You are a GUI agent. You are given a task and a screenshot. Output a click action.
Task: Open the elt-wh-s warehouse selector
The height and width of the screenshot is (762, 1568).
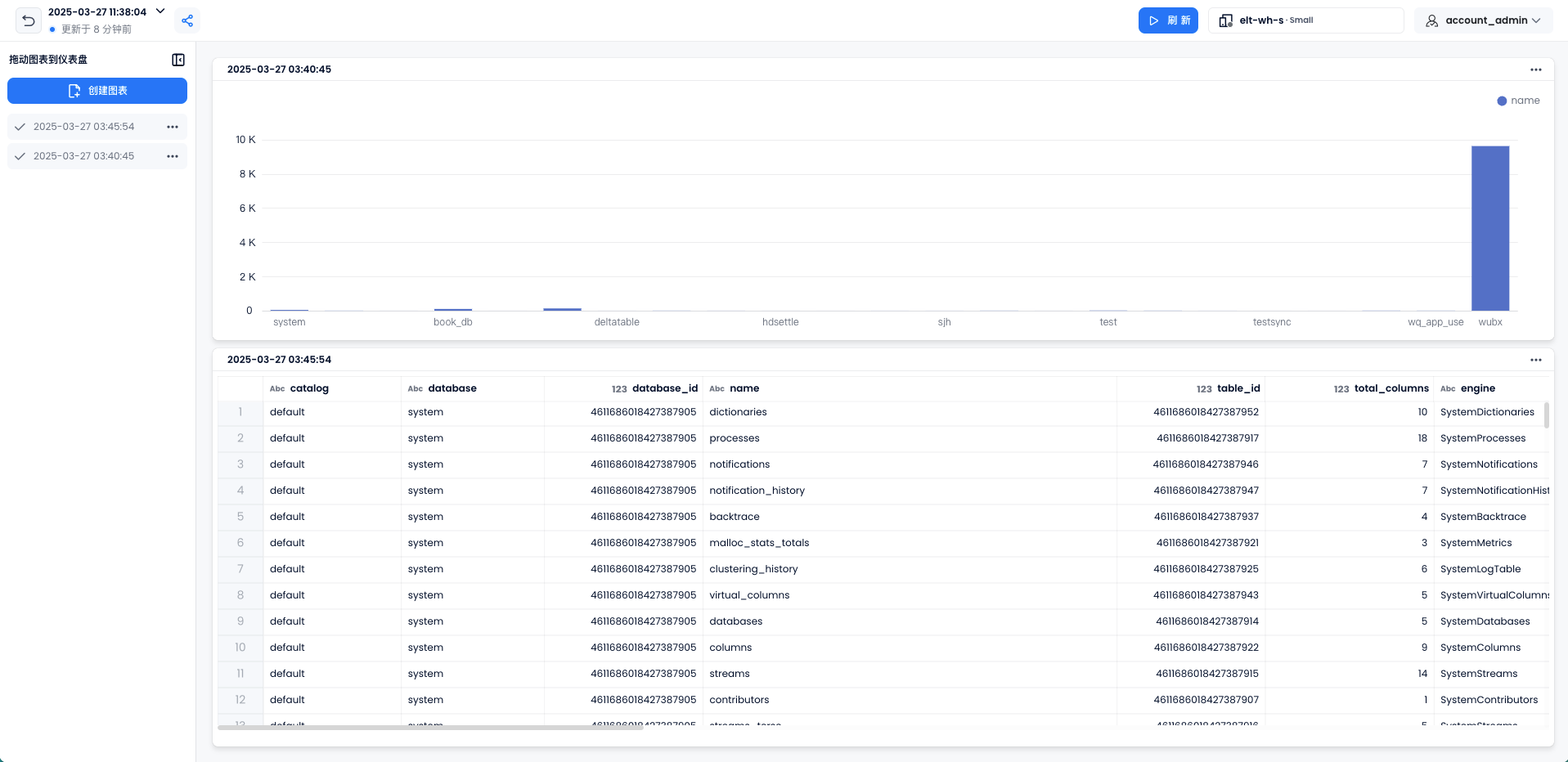[x=1306, y=20]
